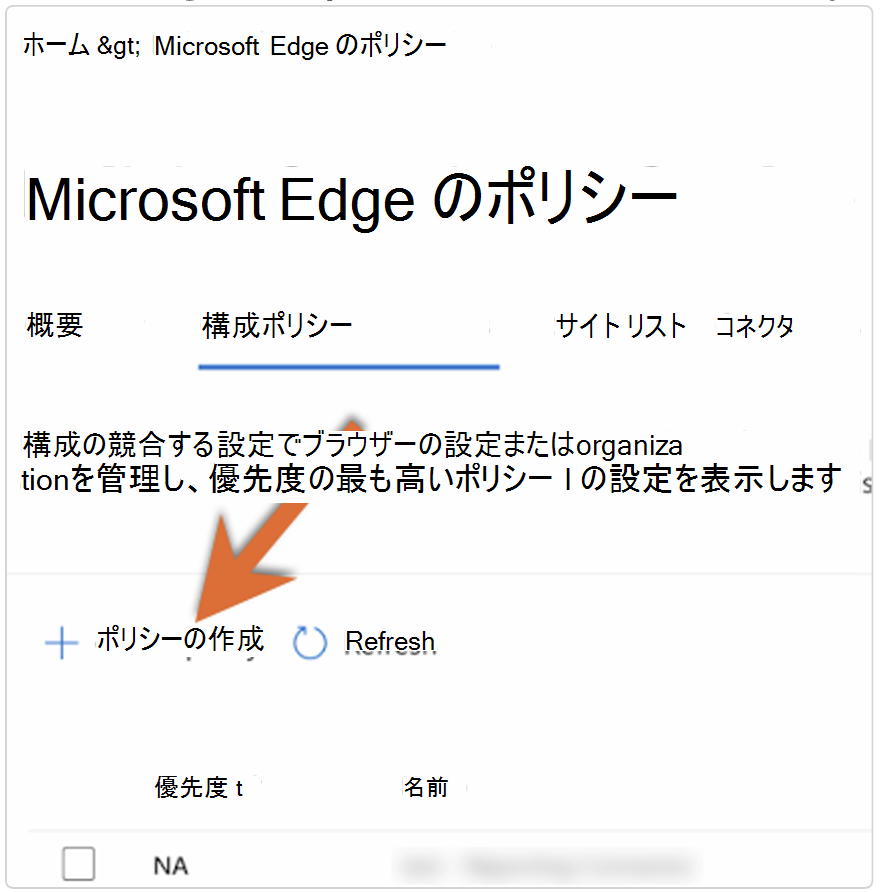Click the plus icon next to ポリシーの作成
882x892 pixels.
pyautogui.click(x=61, y=643)
